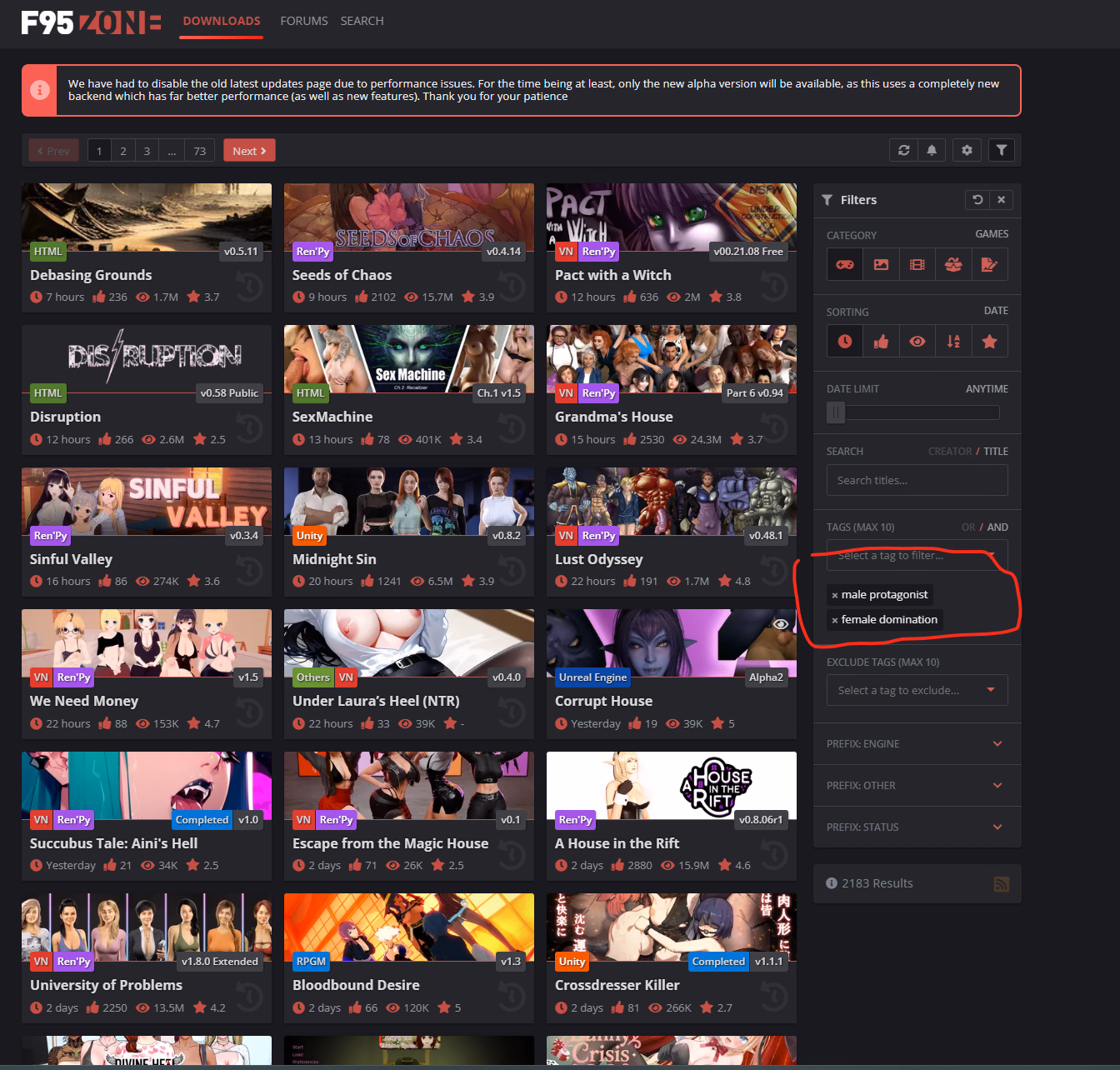This screenshot has width=1120, height=1070.
Task: Go to the SEARCH menu item
Action: tap(362, 21)
